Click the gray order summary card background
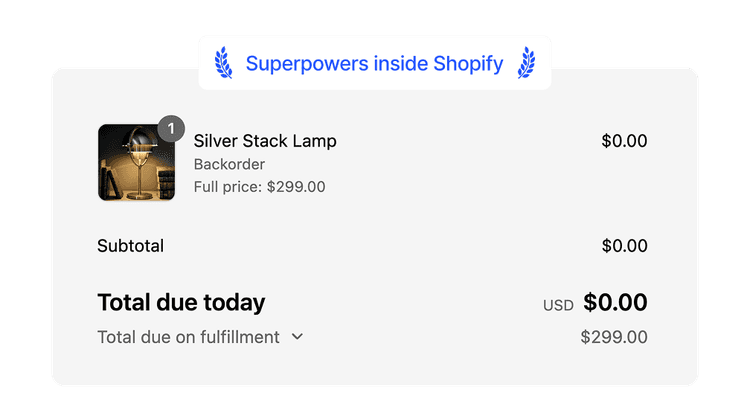Viewport: 750px width, 419px height. 375,227
